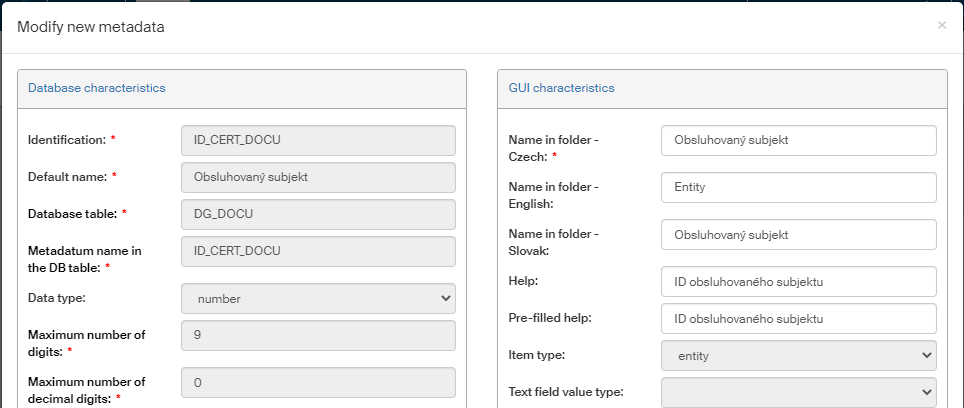Select Maximum number of decimal digits field

point(318,383)
